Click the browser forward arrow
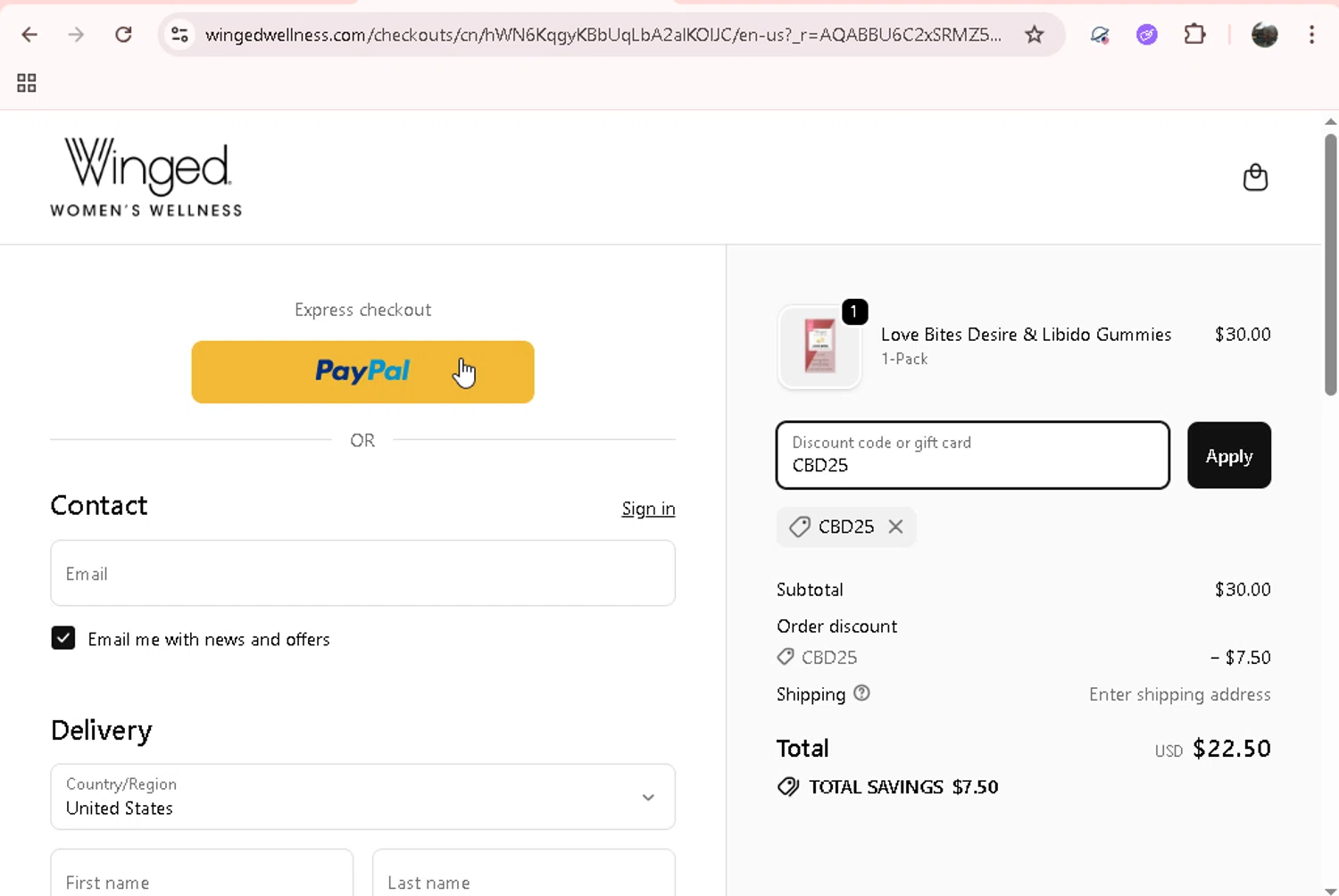Viewport: 1339px width, 896px height. (x=76, y=35)
